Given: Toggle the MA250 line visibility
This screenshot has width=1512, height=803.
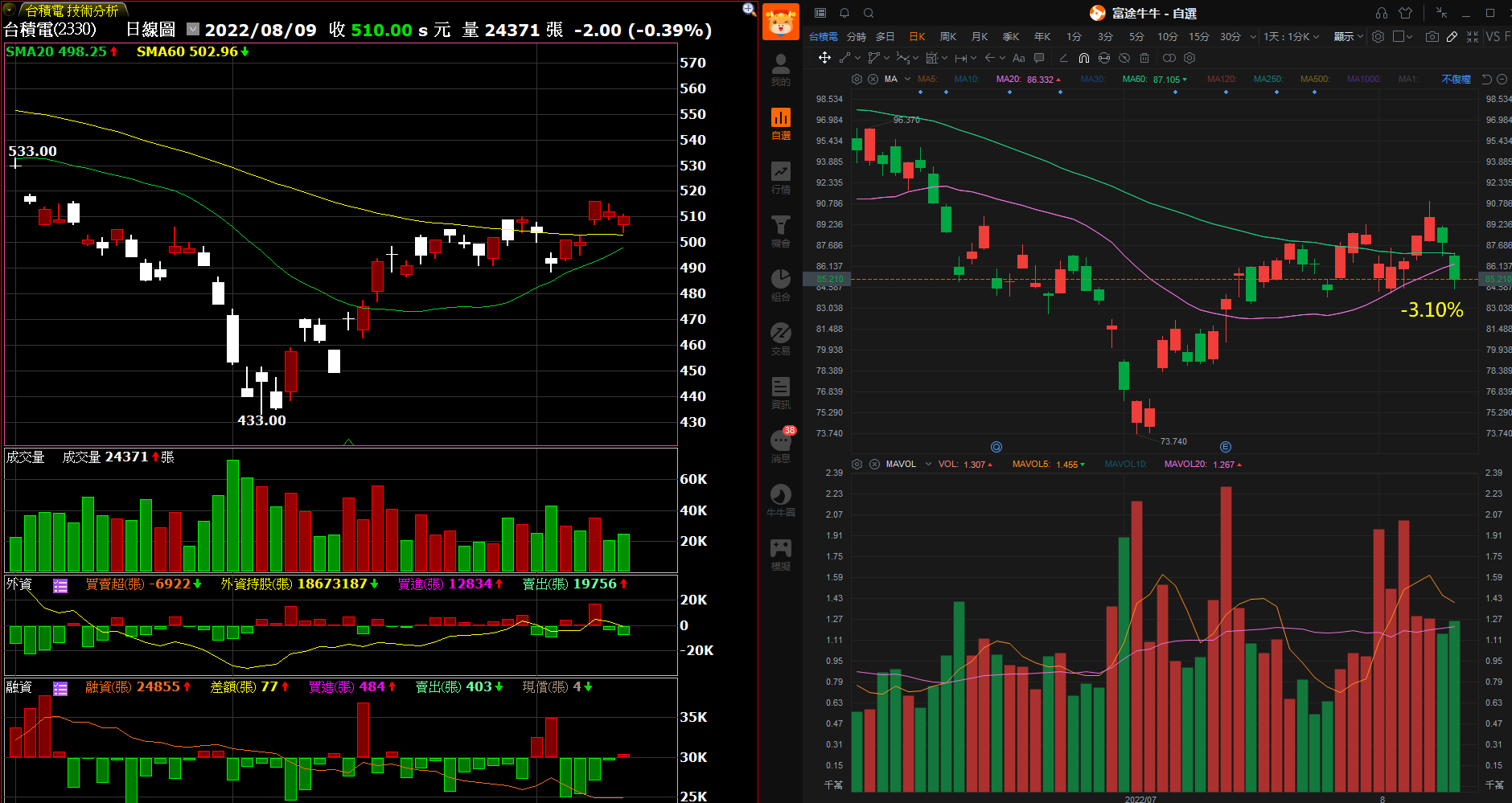Looking at the screenshot, I should point(1268,79).
